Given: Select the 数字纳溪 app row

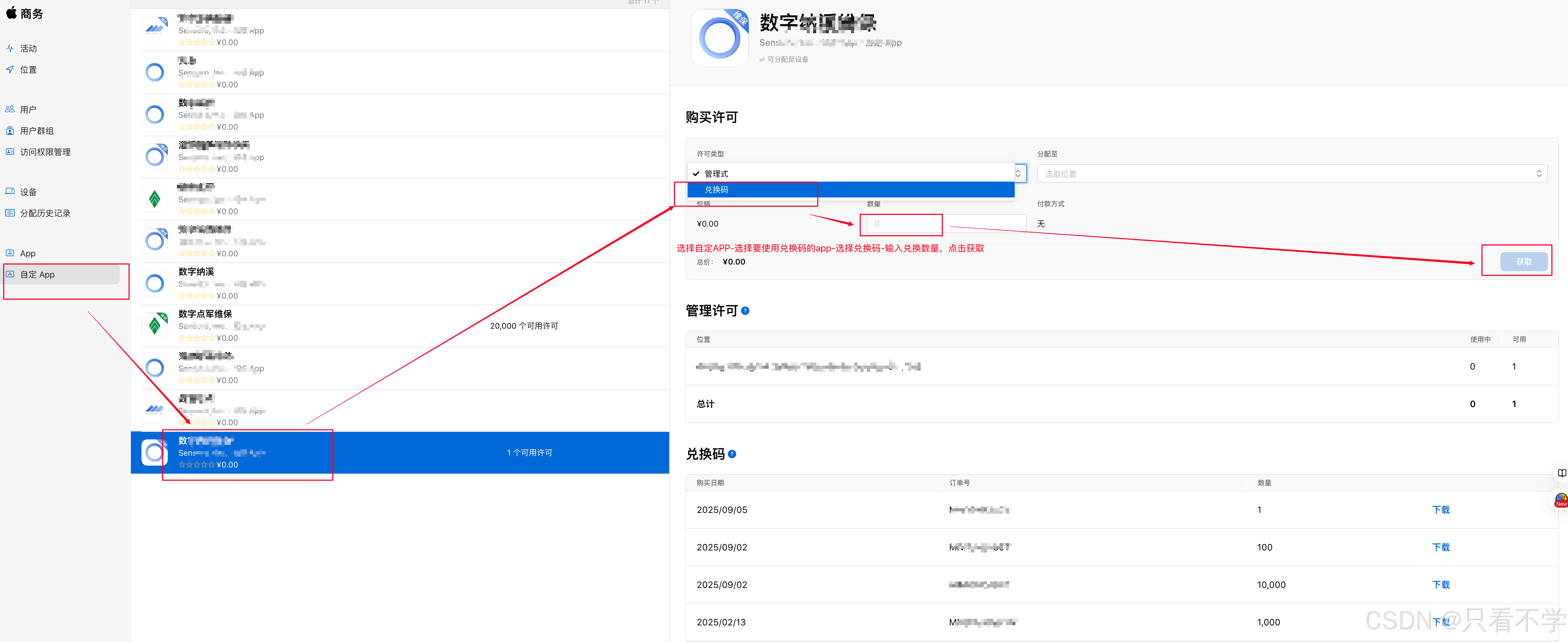Looking at the screenshot, I should click(400, 284).
